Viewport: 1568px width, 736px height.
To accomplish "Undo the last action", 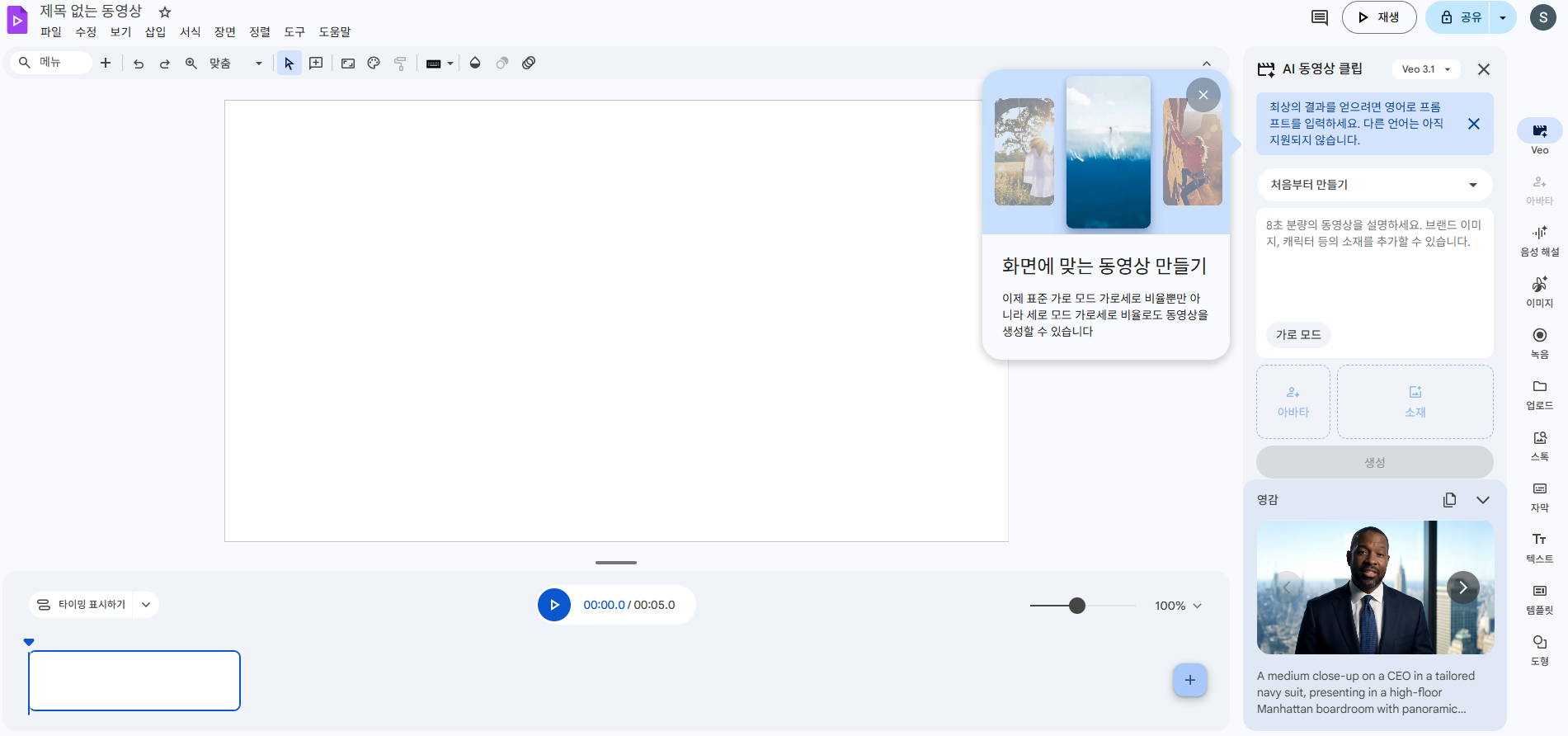I will [139, 64].
